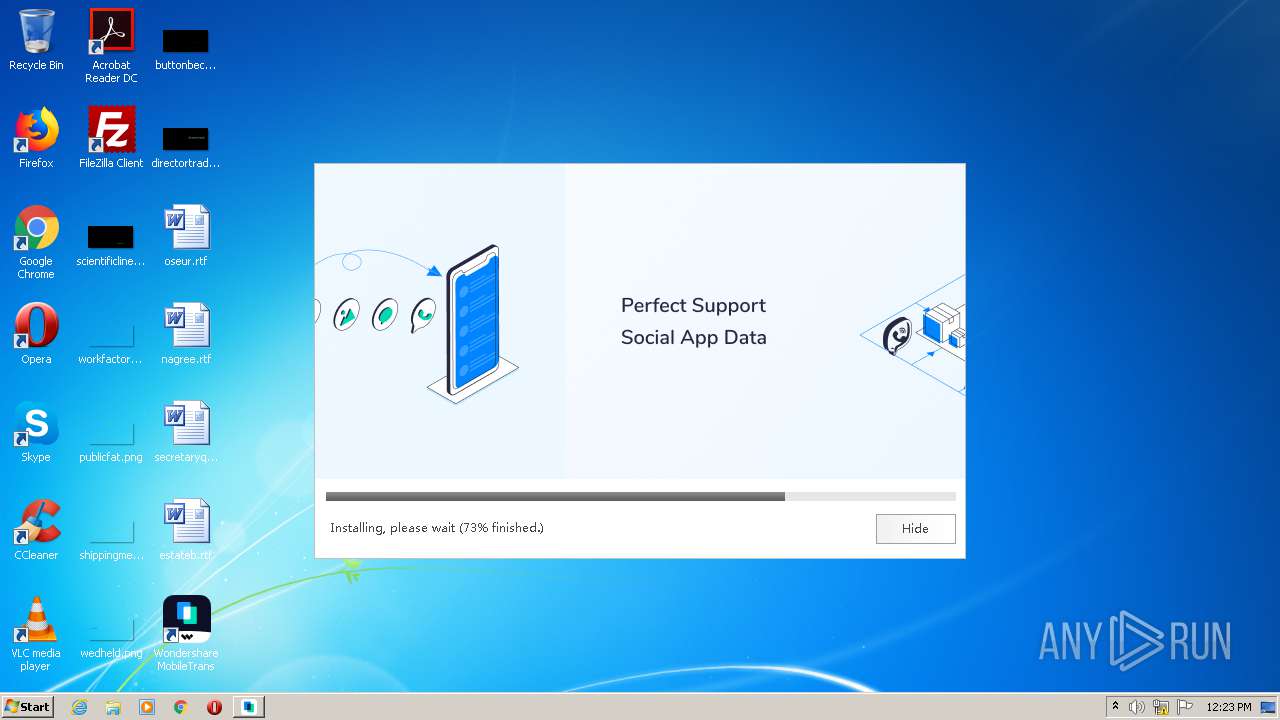Launch Wondershare MobileTrans shortcut

click(186, 634)
